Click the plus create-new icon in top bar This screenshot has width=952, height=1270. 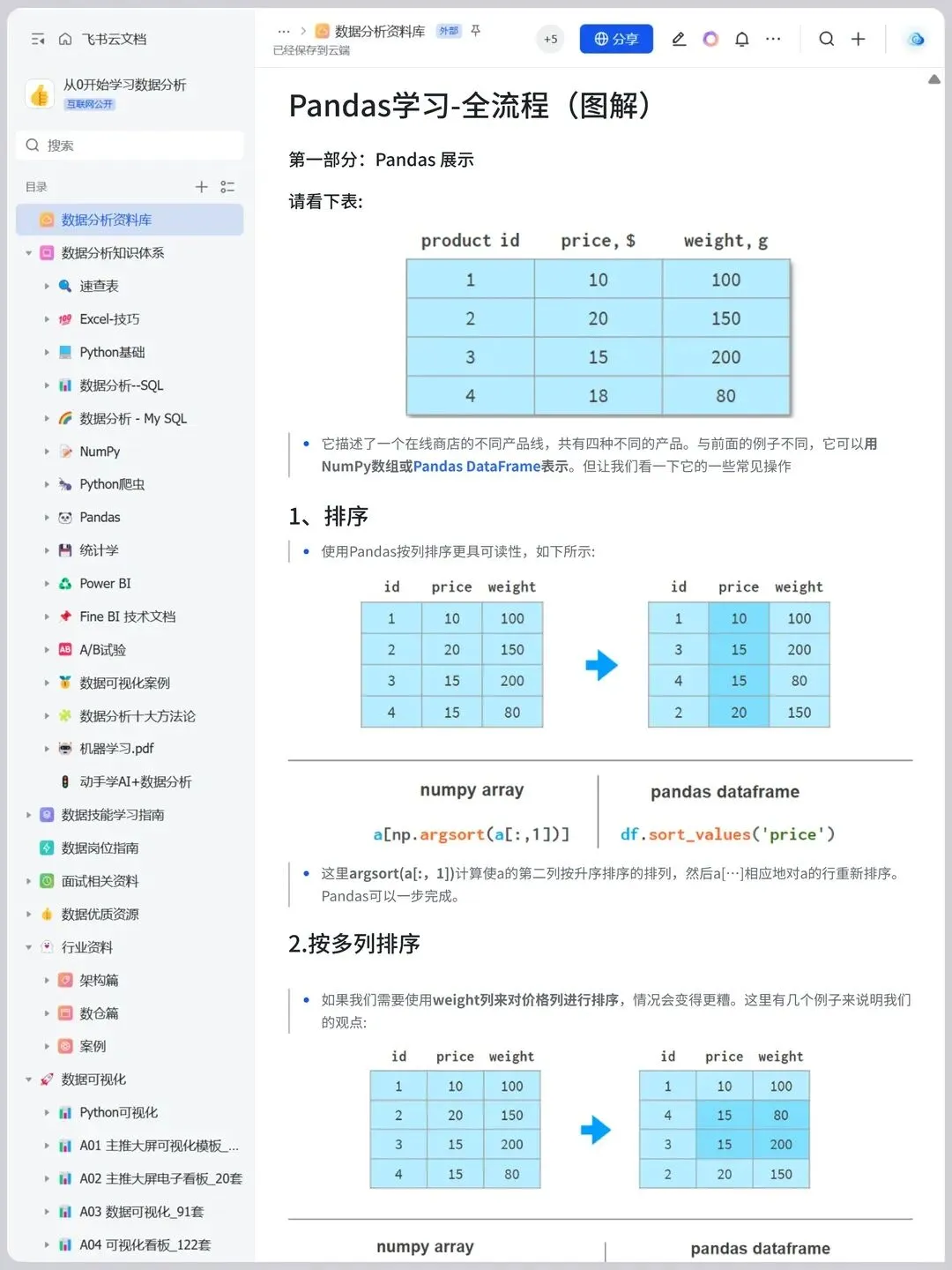[x=858, y=39]
